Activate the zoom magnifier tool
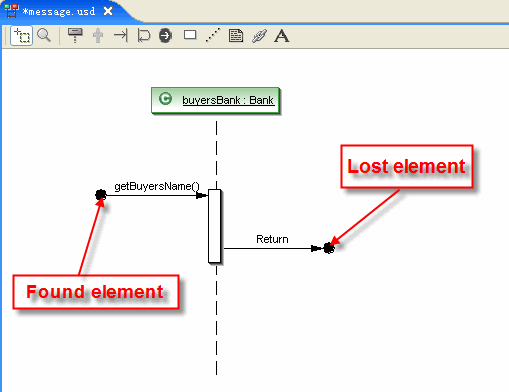The image size is (509, 392). click(44, 35)
